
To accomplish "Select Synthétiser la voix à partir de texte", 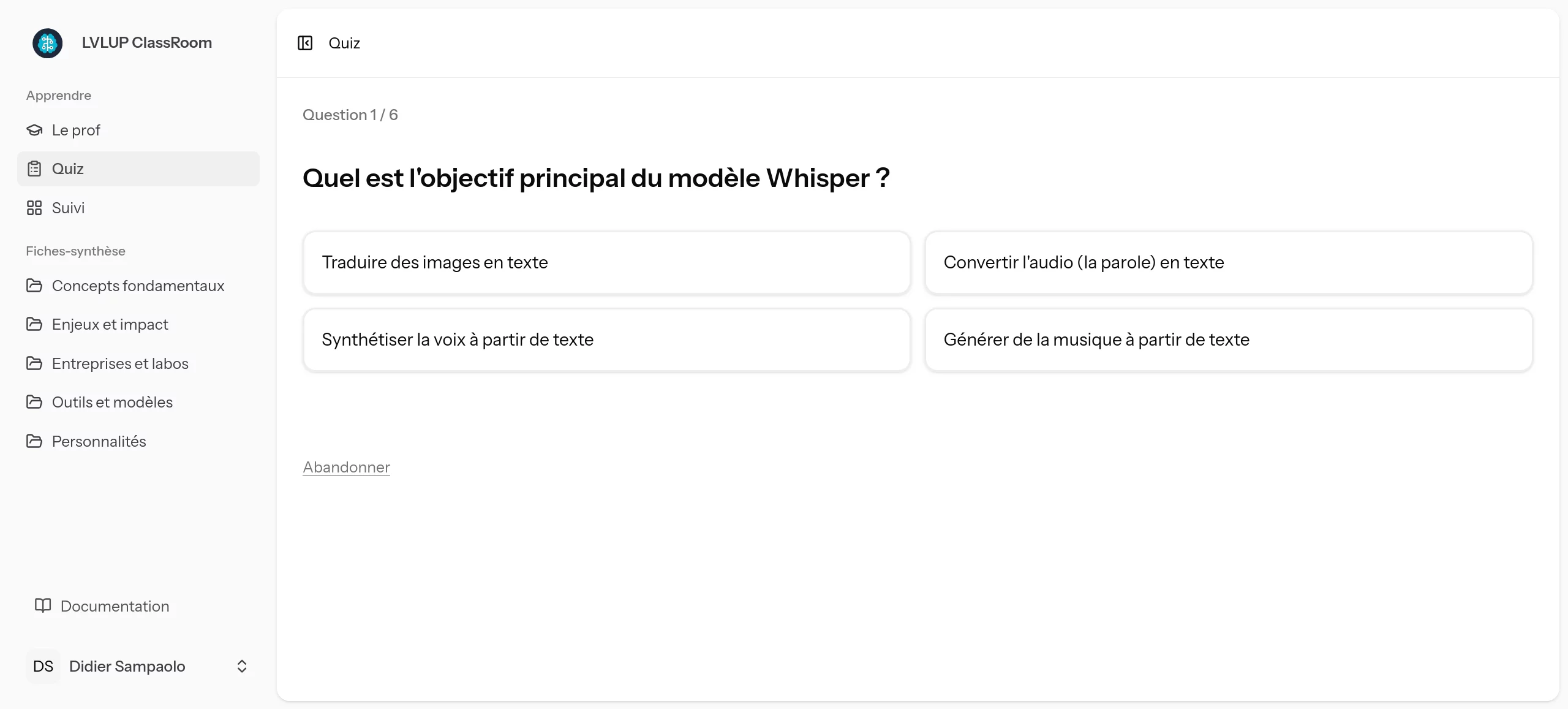I will click(x=606, y=339).
